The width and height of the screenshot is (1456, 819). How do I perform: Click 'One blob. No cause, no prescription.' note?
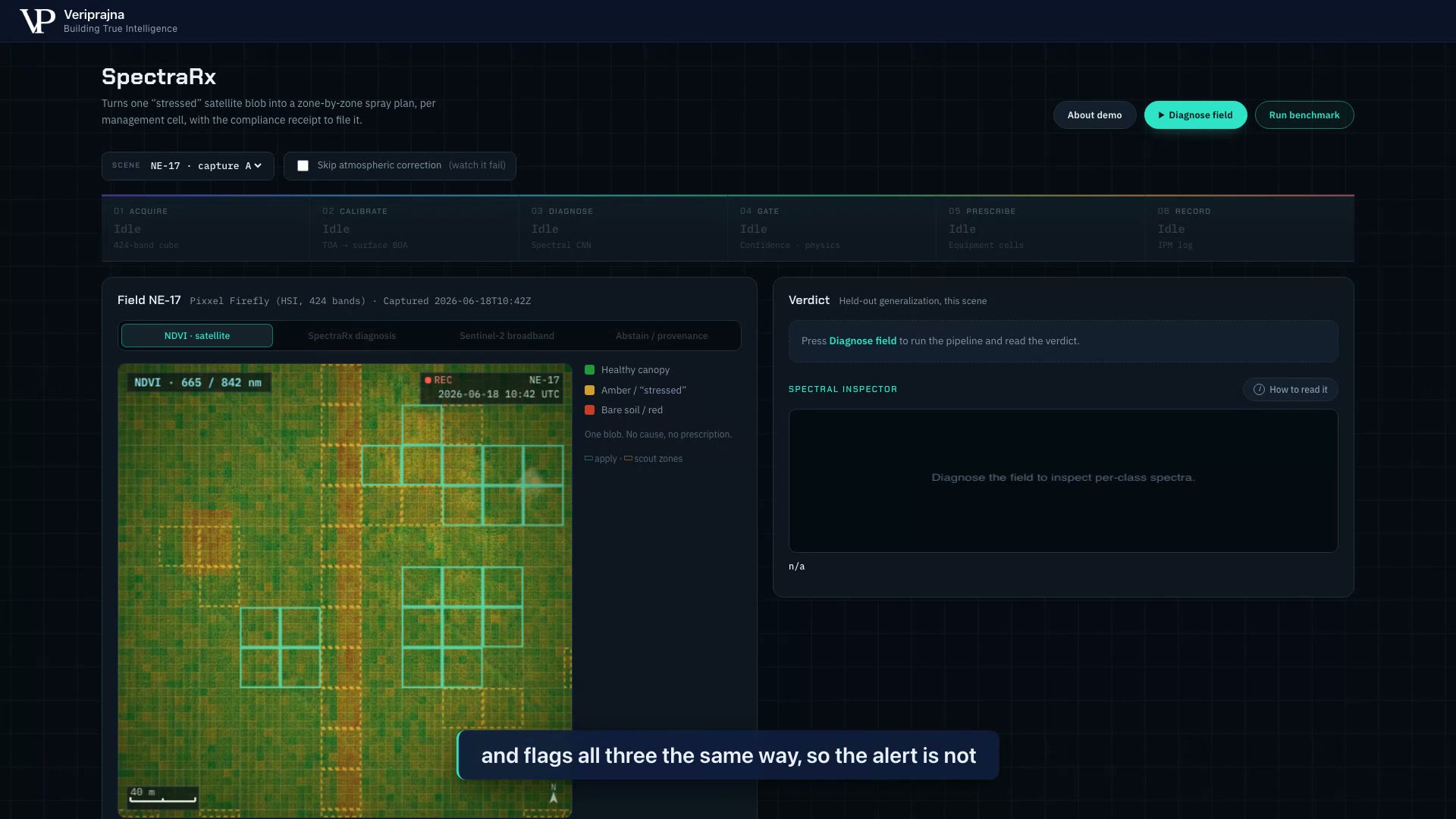click(658, 435)
